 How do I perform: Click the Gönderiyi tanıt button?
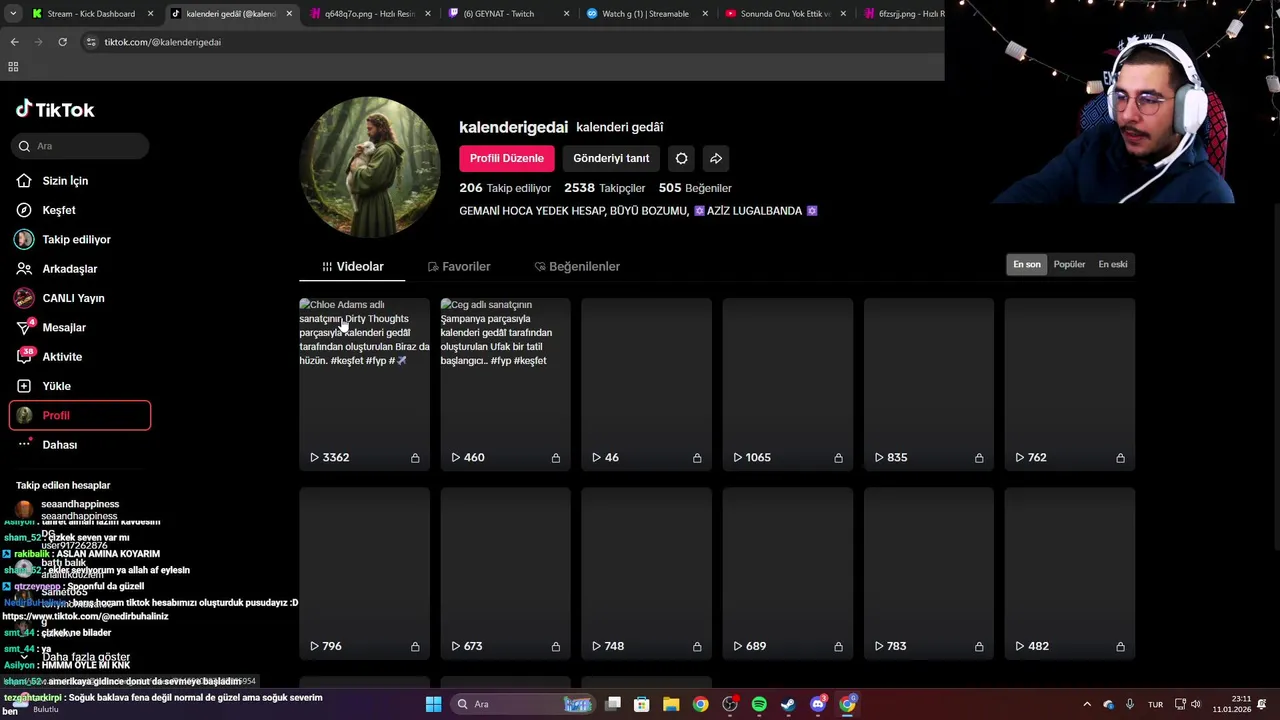tap(611, 158)
